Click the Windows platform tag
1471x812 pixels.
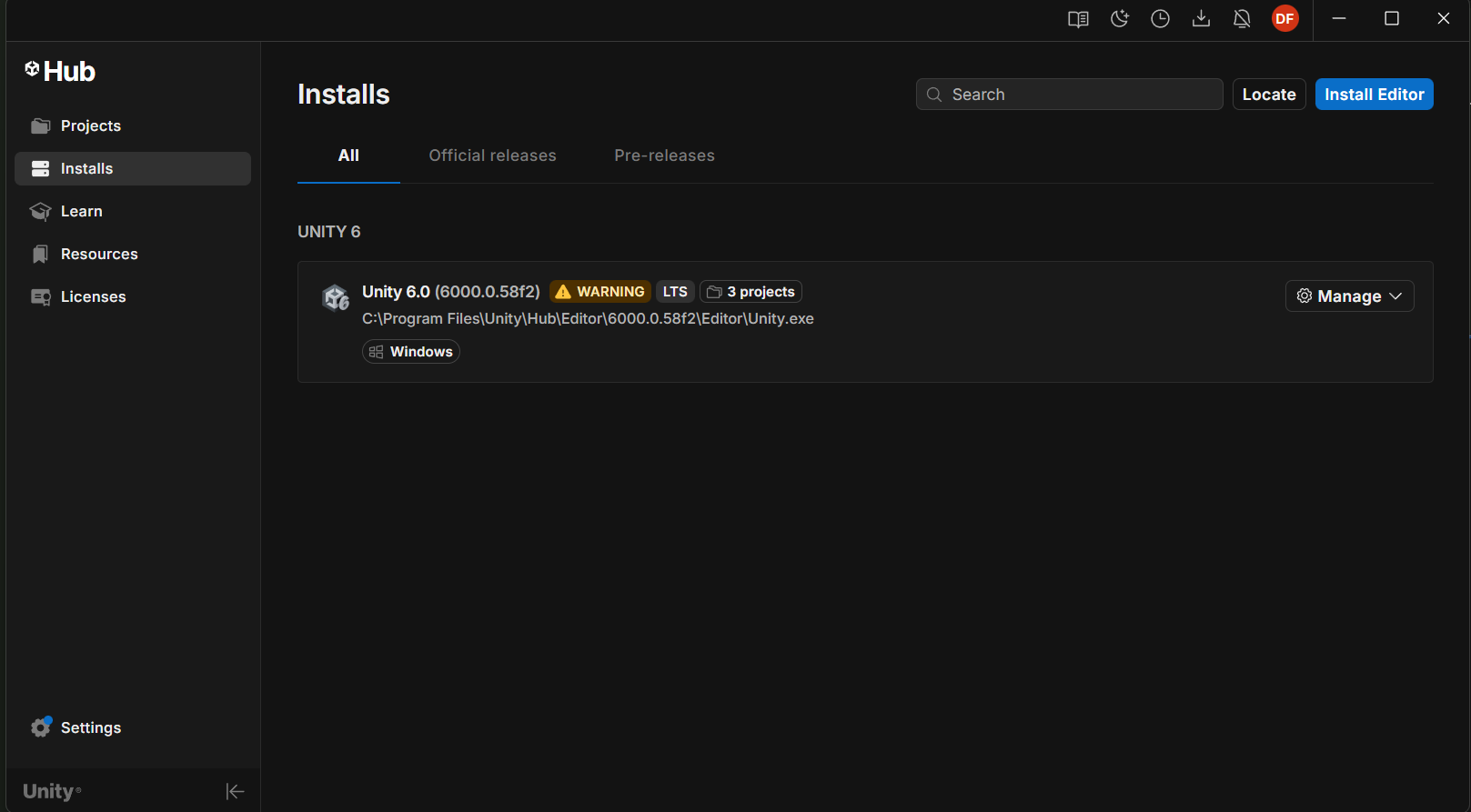pyautogui.click(x=411, y=352)
